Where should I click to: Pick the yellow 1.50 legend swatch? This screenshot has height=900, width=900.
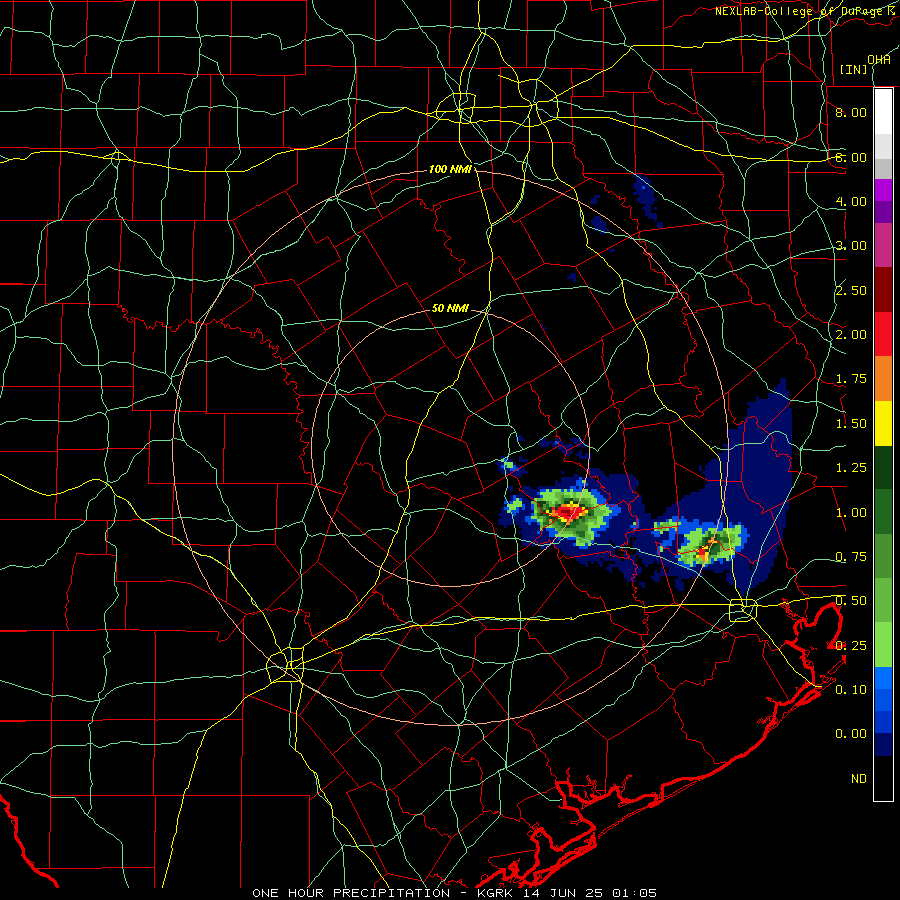(883, 423)
